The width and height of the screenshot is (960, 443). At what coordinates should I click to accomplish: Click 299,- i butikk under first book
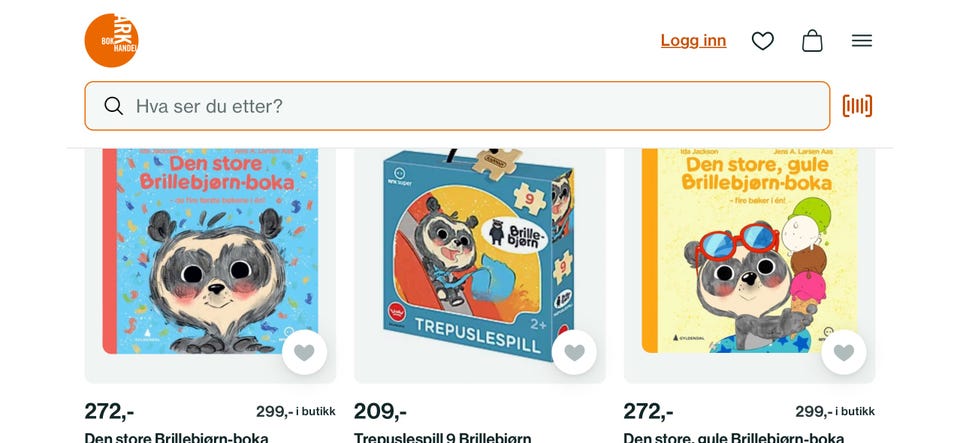[295, 411]
